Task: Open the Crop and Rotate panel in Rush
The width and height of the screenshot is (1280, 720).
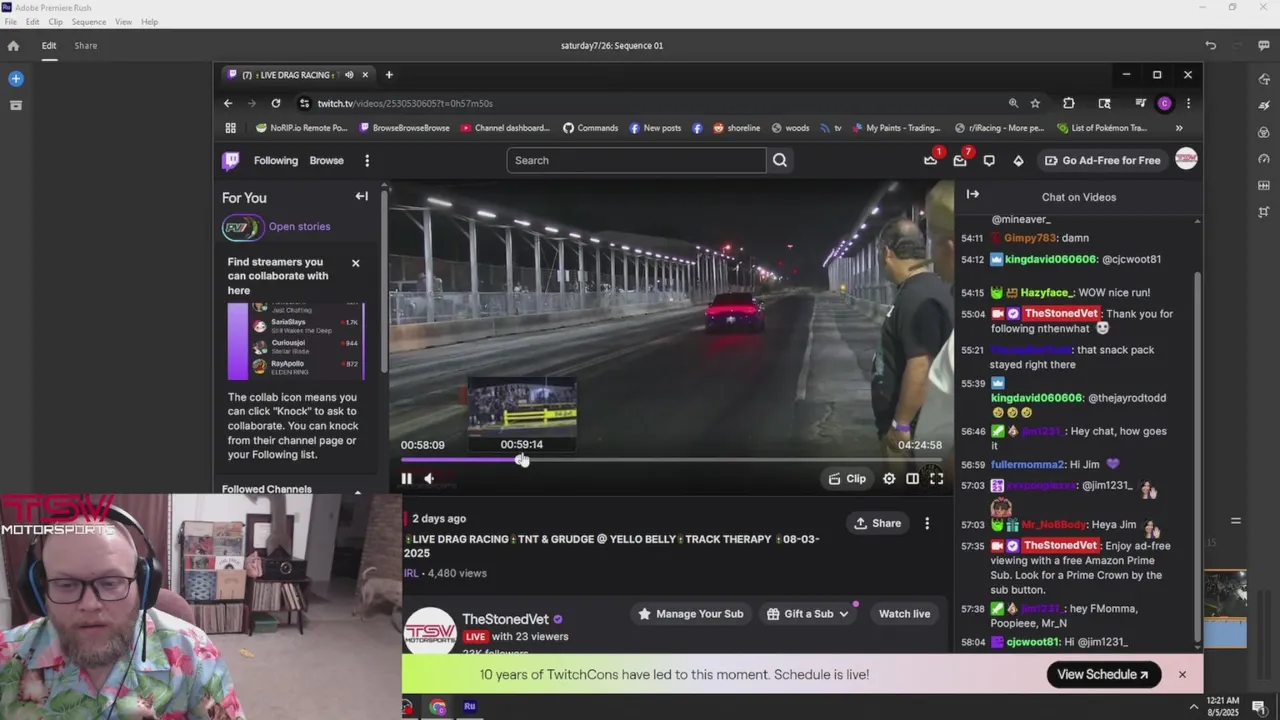Action: point(1264,212)
